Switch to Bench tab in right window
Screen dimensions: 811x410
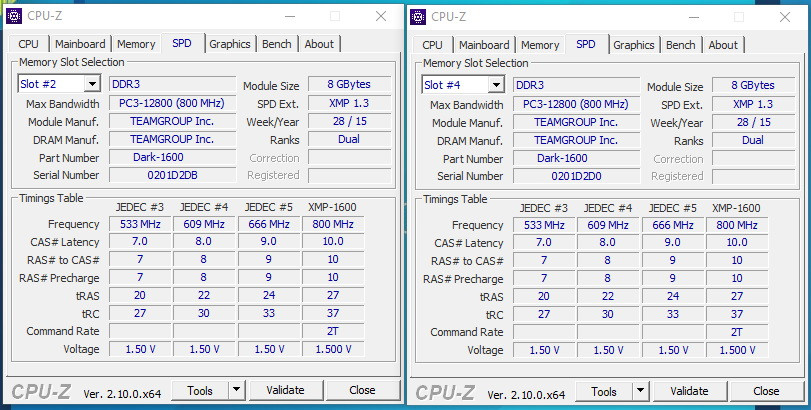point(681,45)
